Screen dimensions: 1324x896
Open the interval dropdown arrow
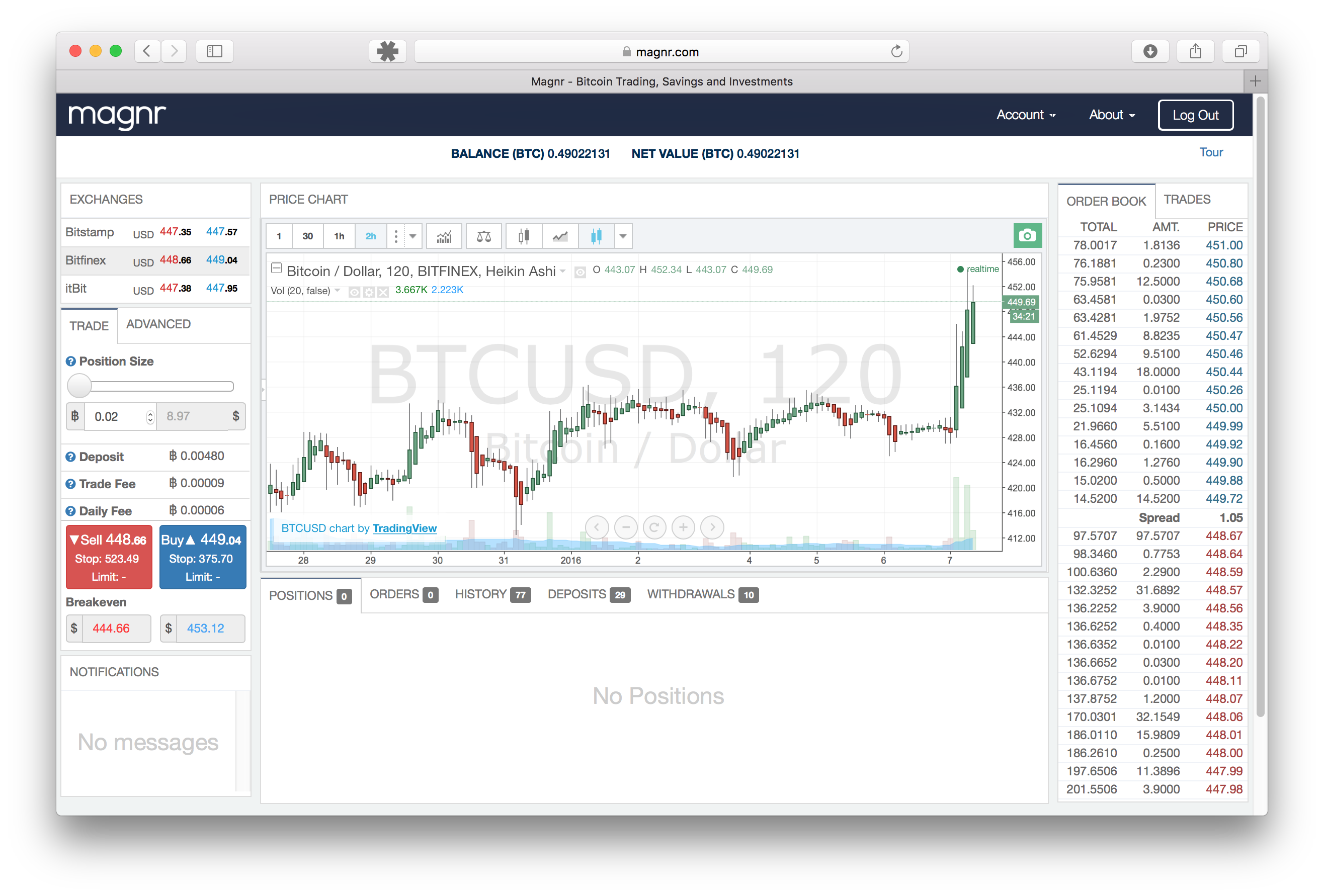click(x=413, y=236)
